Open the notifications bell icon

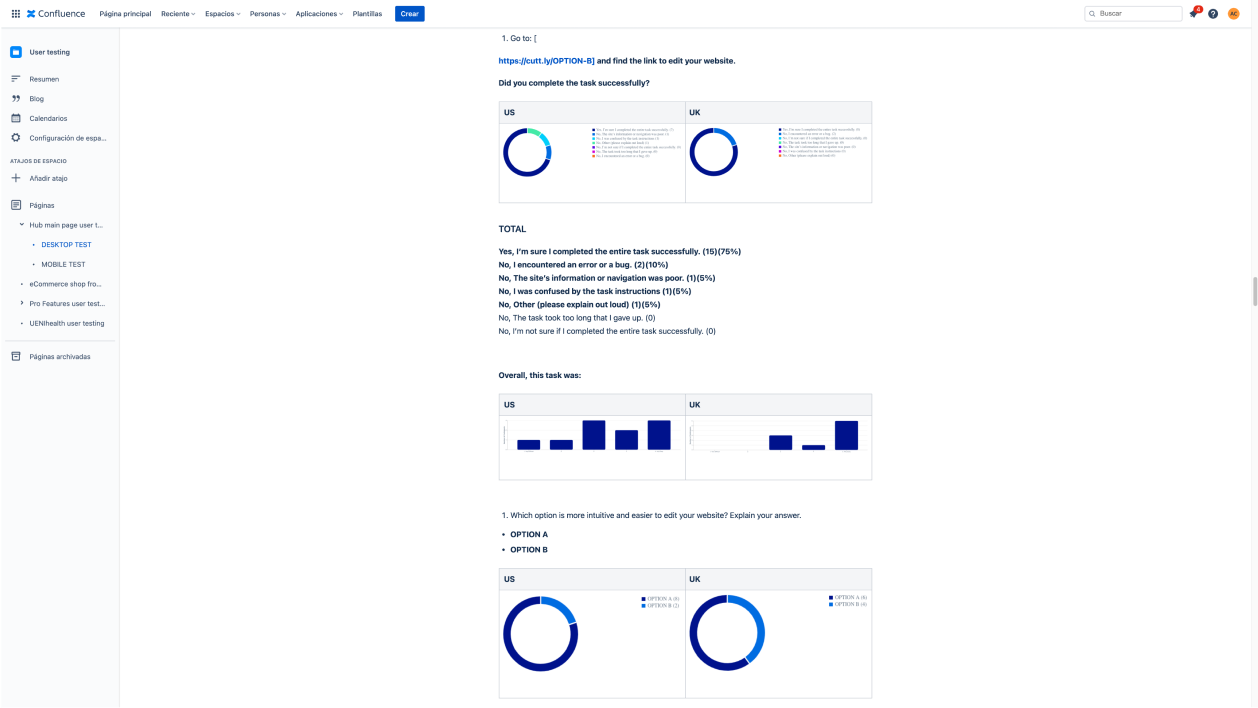[1193, 14]
